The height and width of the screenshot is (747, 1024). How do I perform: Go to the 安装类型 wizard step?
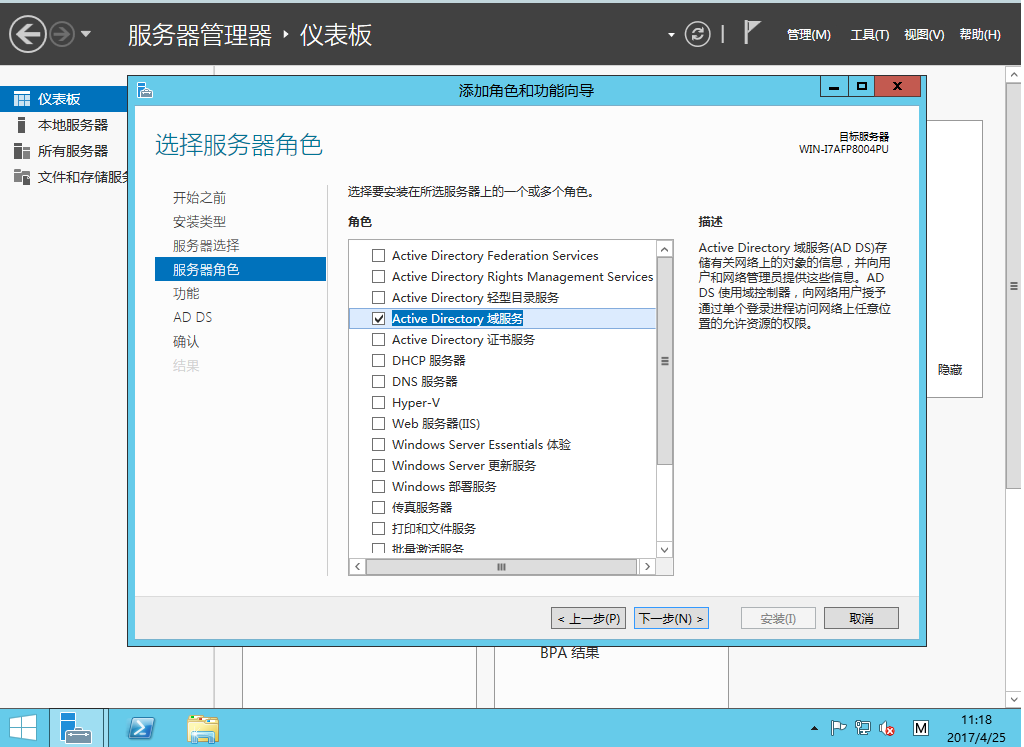click(x=199, y=221)
